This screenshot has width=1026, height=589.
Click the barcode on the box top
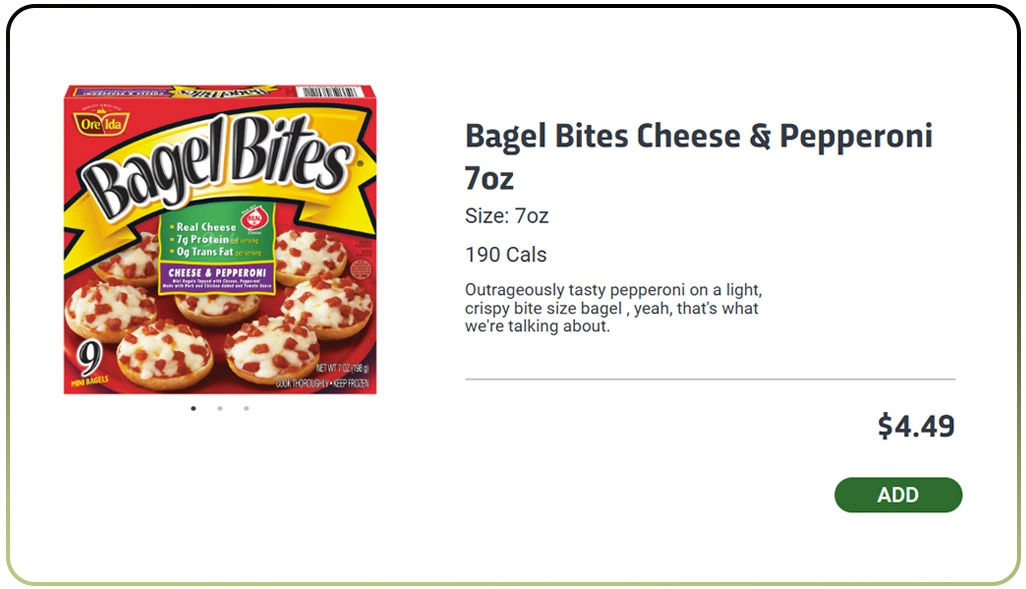point(329,92)
